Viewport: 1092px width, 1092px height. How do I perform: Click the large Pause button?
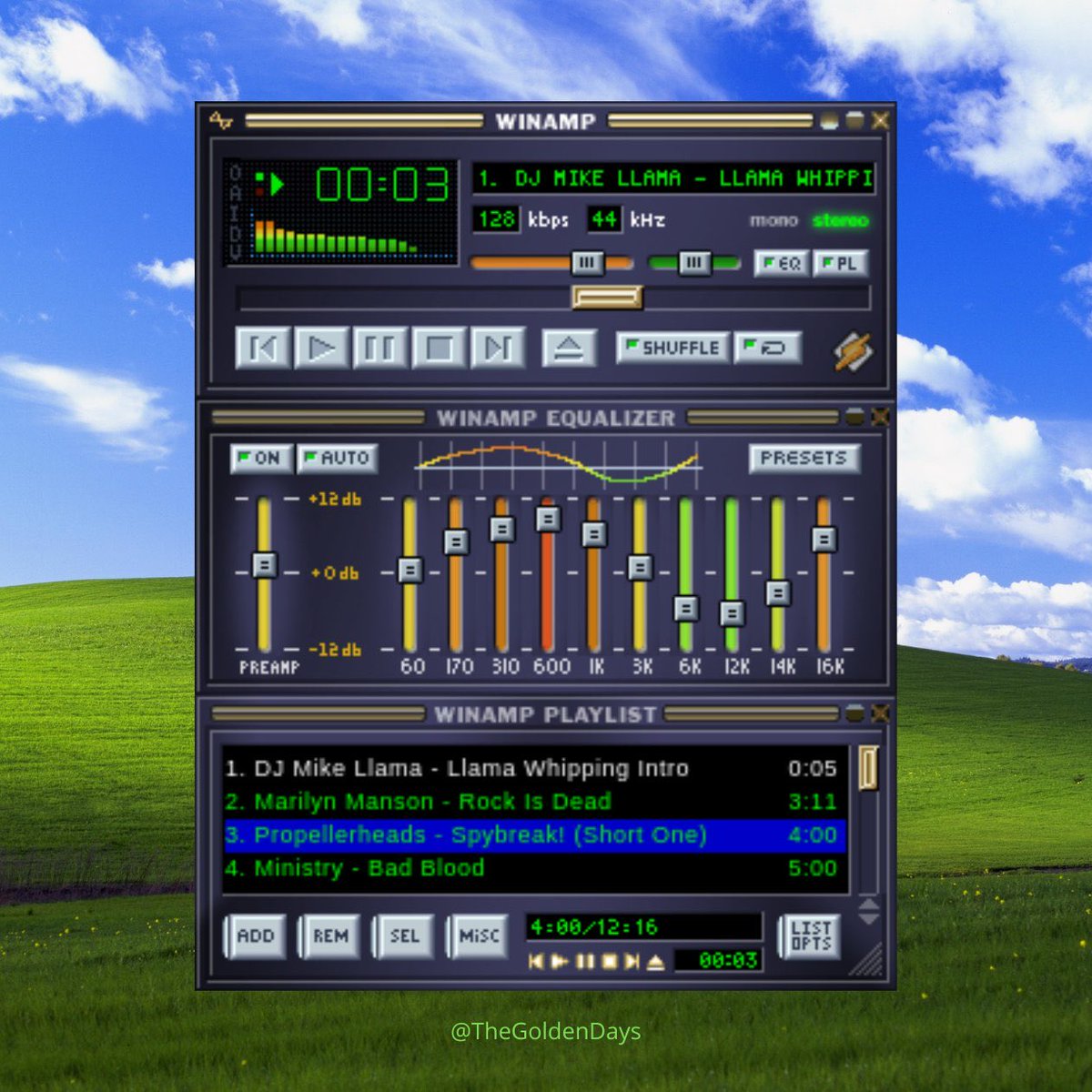coord(380,349)
